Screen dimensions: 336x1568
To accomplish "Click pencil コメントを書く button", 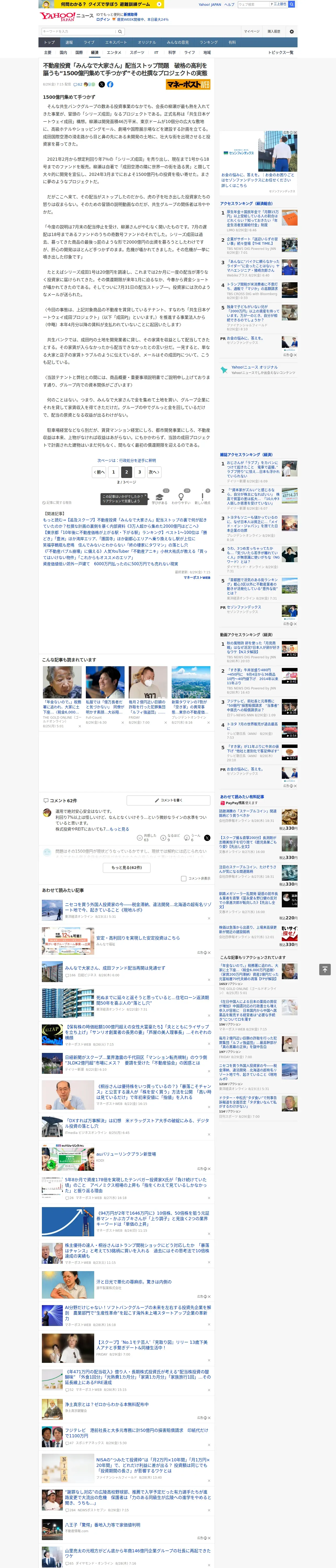I will click(168, 800).
